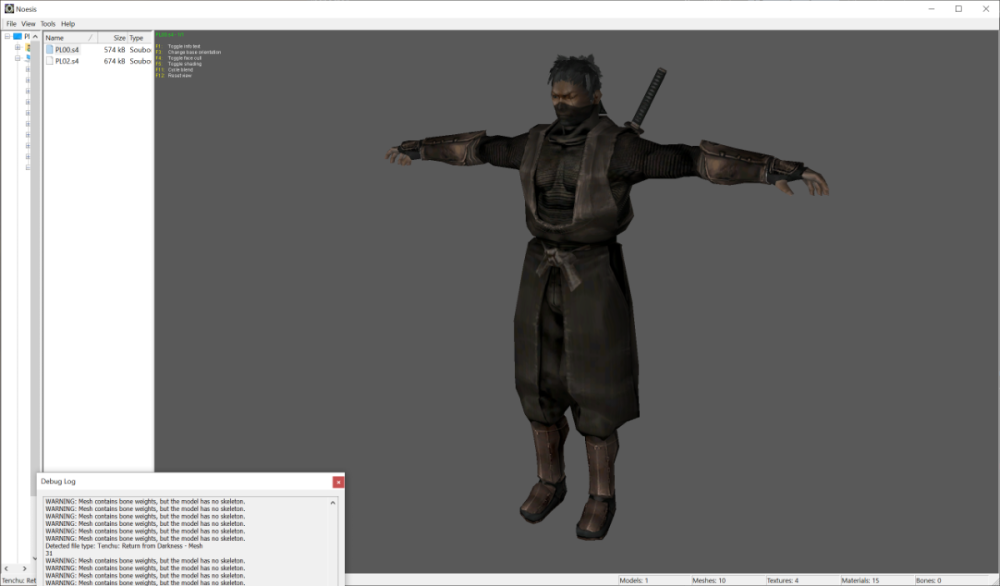Viewport: 1000px width, 586px height.
Task: Click the 'Debug Log' window title
Action: pyautogui.click(x=58, y=481)
